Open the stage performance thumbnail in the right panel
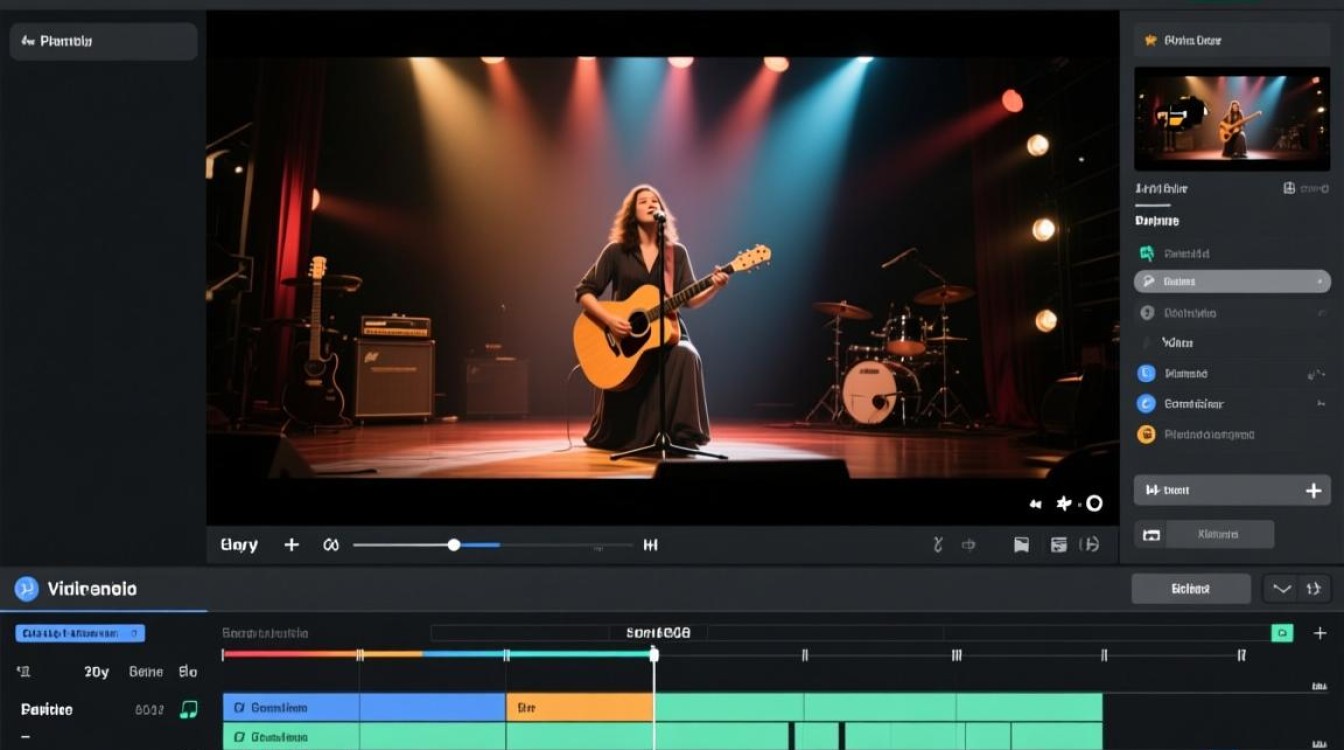Screen dimensions: 1344x750 click(1232, 119)
